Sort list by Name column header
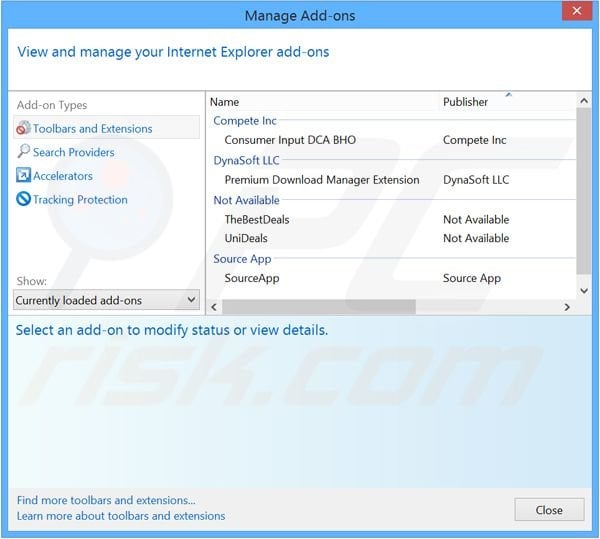The image size is (600, 539). pos(225,102)
